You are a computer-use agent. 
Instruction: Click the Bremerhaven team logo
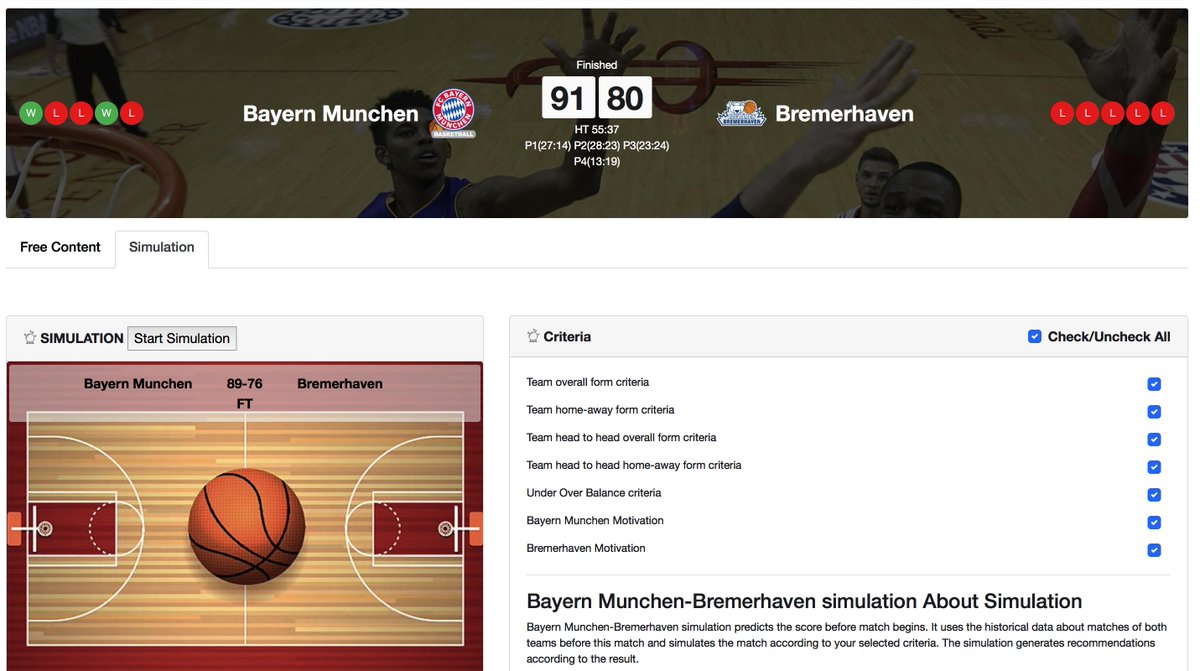[741, 113]
